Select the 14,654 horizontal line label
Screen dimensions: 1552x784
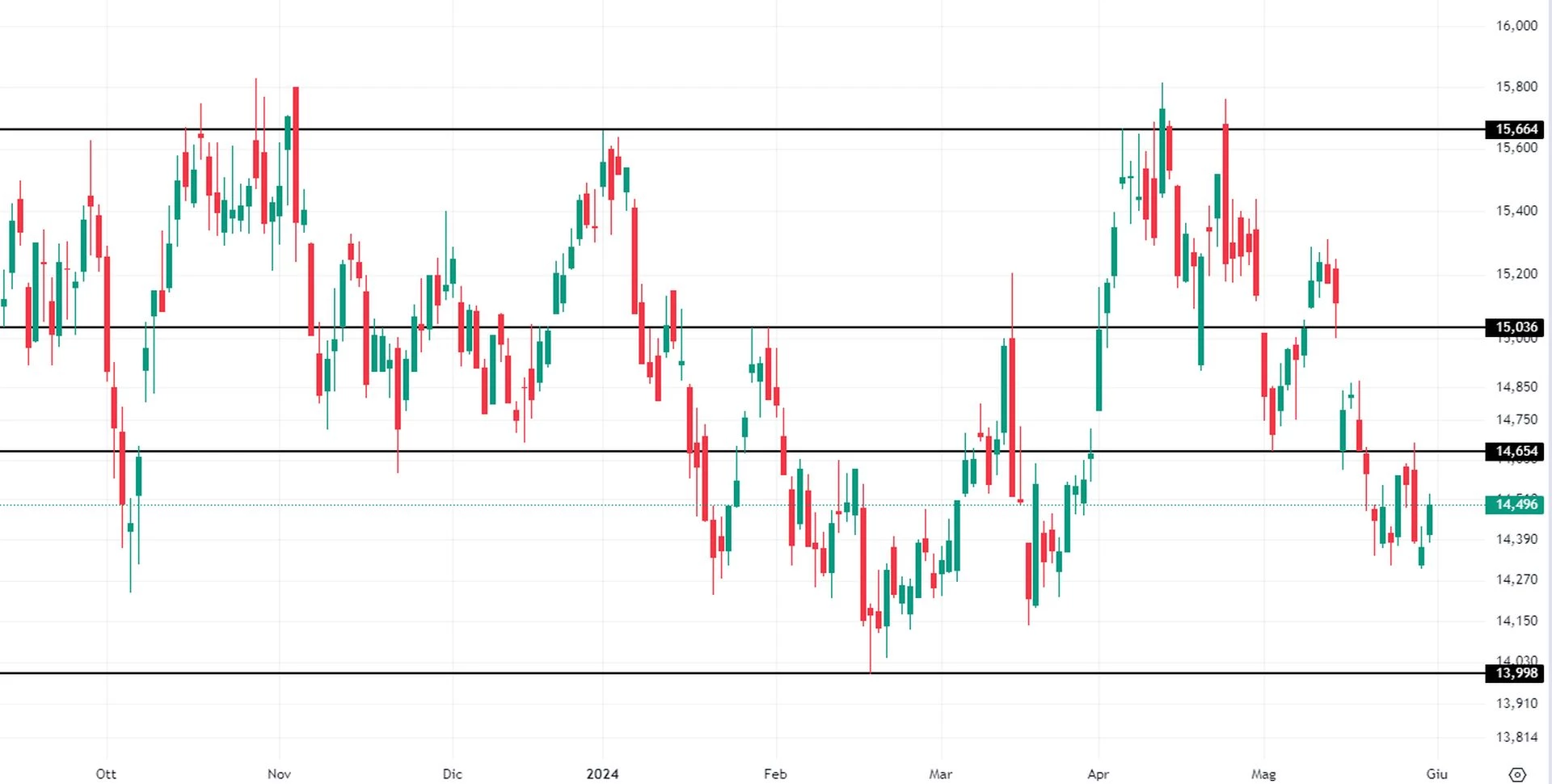pos(1515,451)
